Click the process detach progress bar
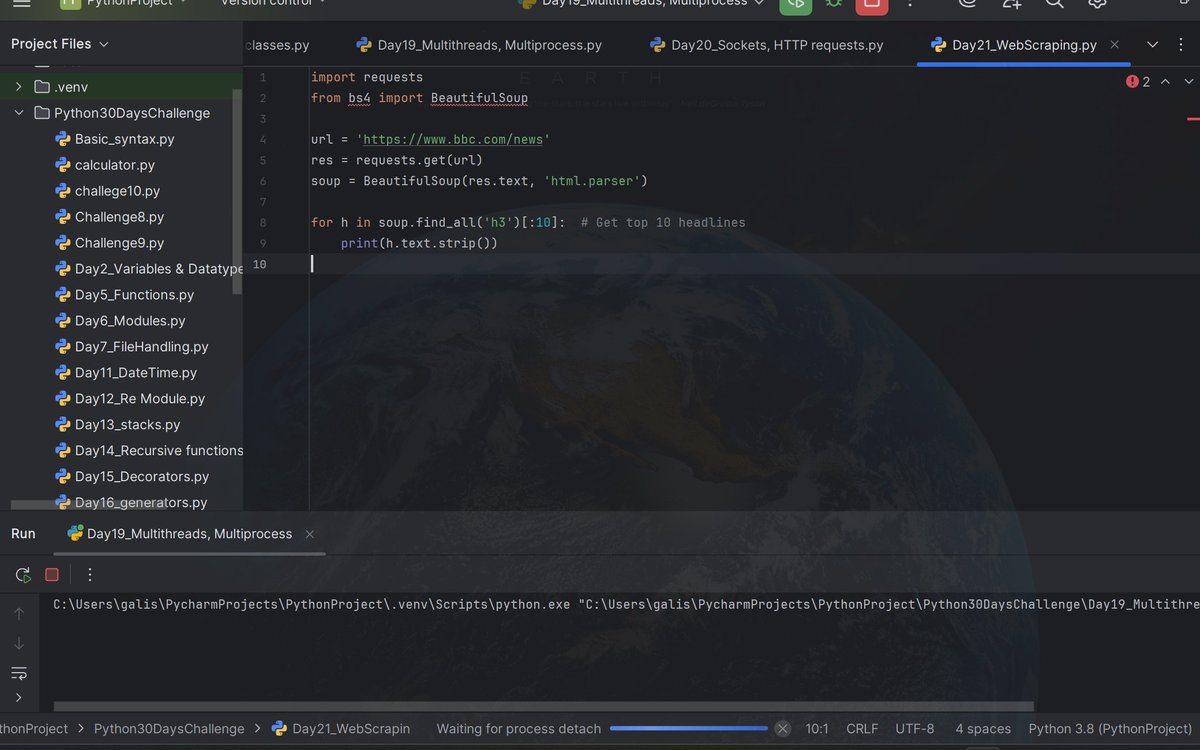The image size is (1200, 750). [x=689, y=729]
